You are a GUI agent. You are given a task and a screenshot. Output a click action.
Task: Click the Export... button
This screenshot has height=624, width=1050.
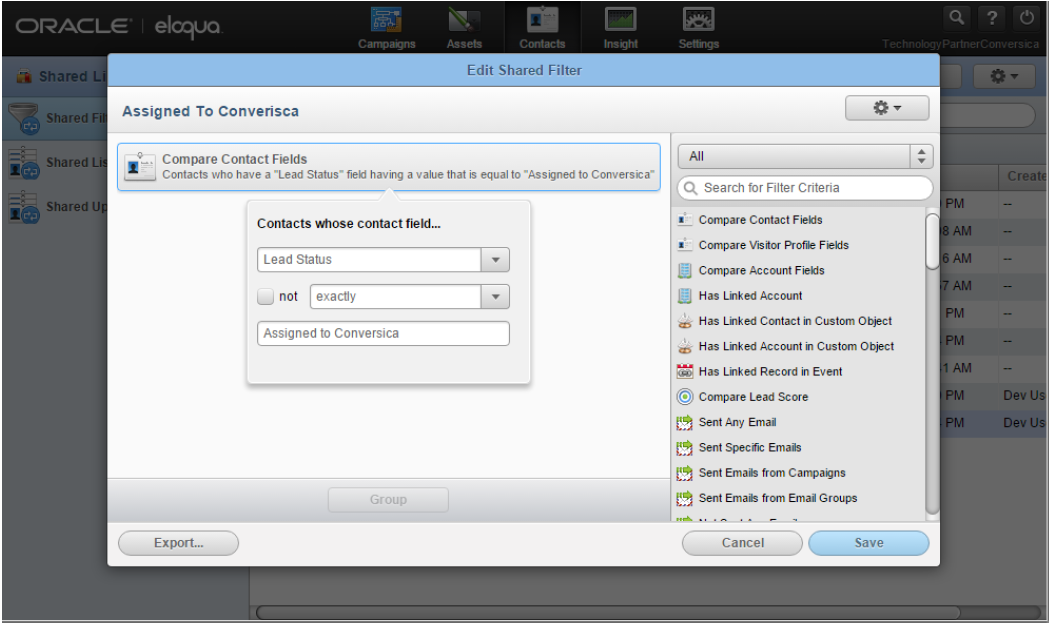tap(178, 543)
